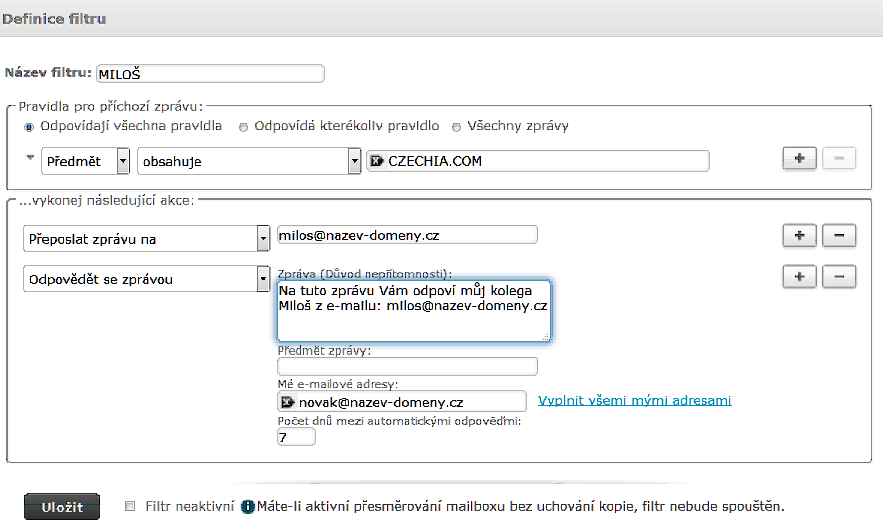The image size is (883, 526).
Task: Remove the Odpovědět se zprávou action row
Action: point(839,277)
